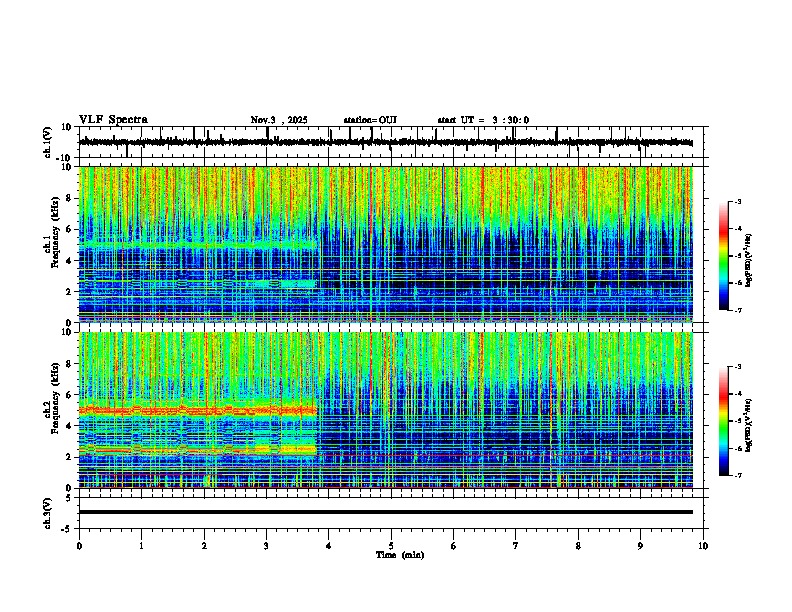Click the "-7" label on ch.2 color bar
The height and width of the screenshot is (612, 792).
point(737,475)
